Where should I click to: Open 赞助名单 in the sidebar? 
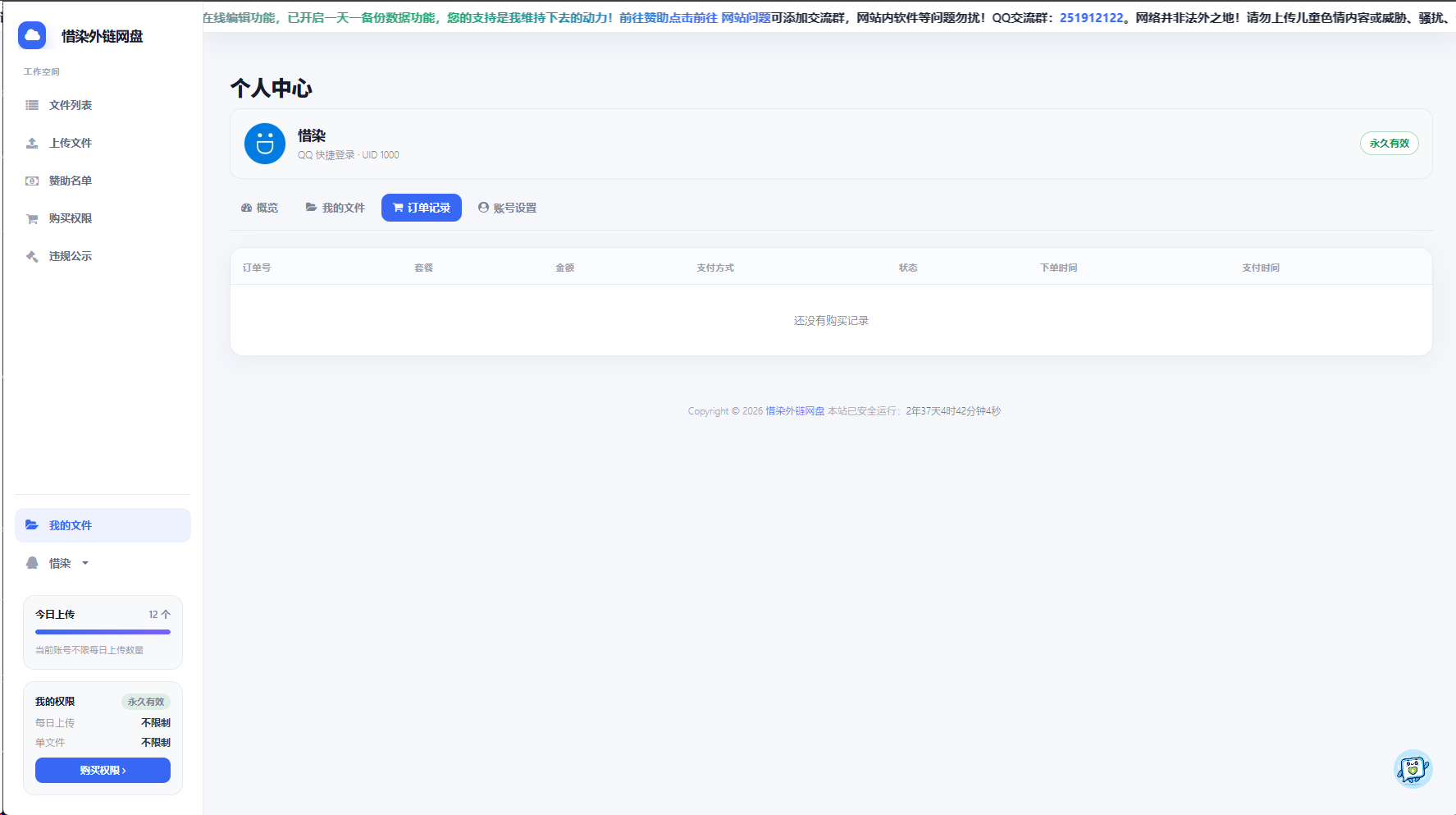pos(103,181)
